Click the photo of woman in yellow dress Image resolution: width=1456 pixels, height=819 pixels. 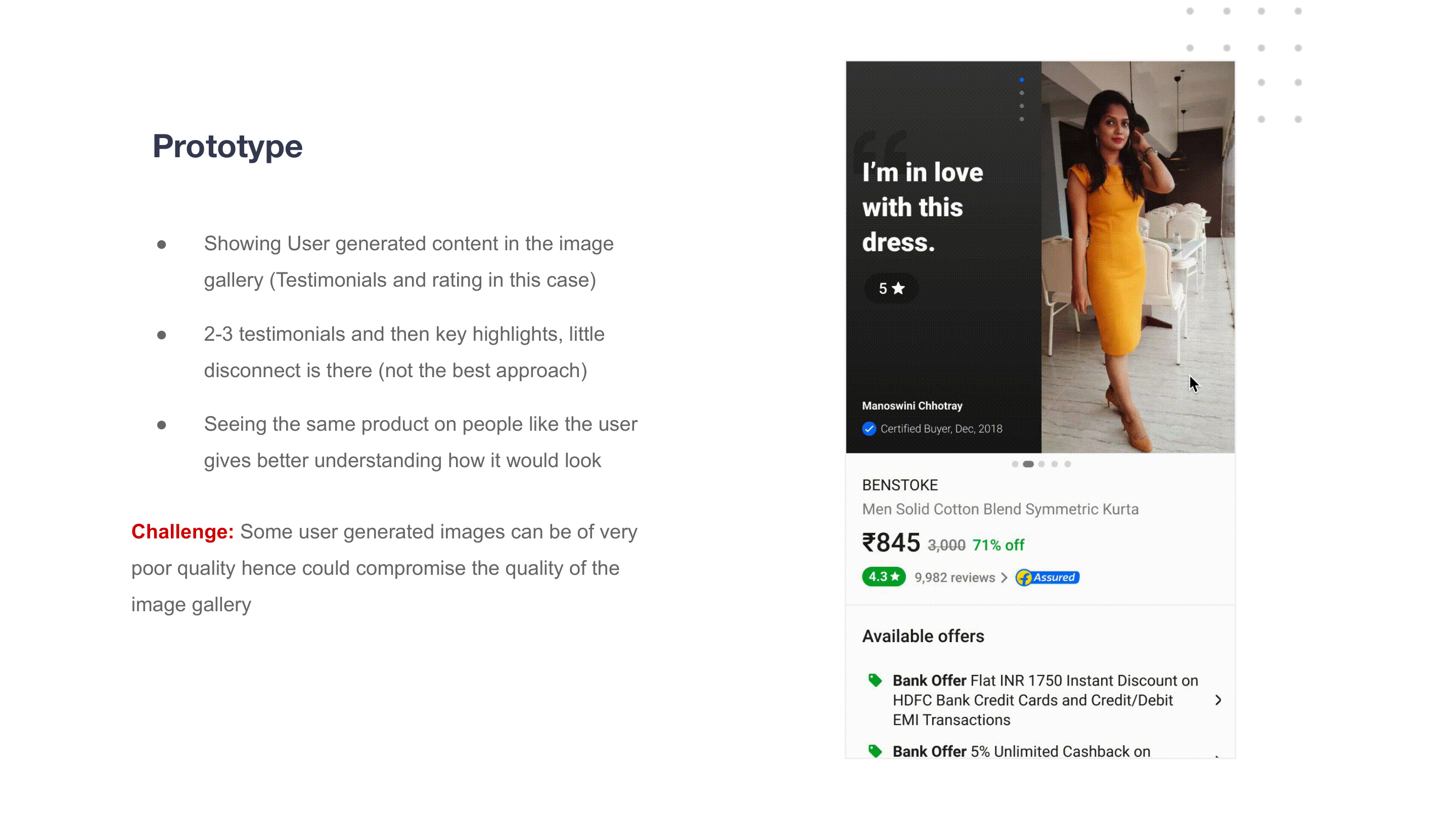coord(1138,257)
